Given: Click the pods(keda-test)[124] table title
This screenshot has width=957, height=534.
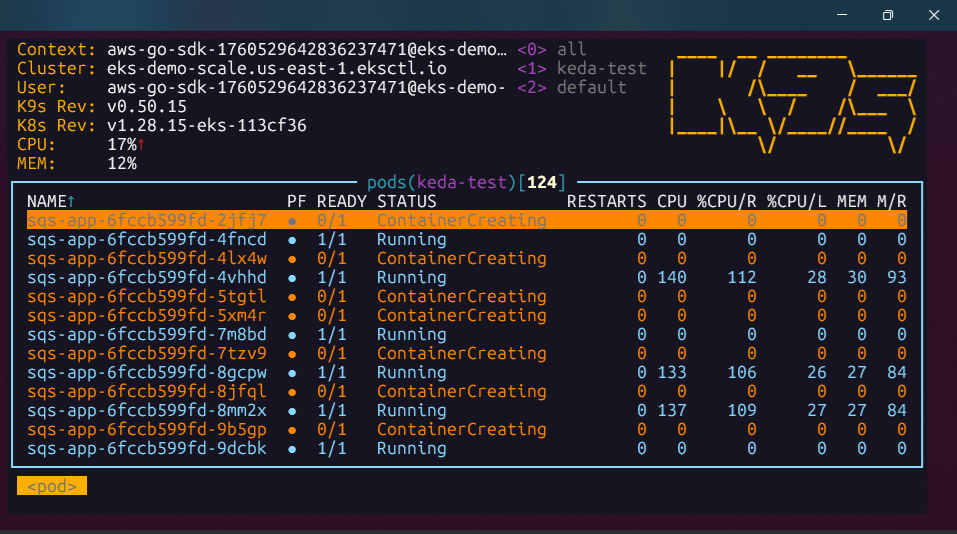Looking at the screenshot, I should click(466, 182).
